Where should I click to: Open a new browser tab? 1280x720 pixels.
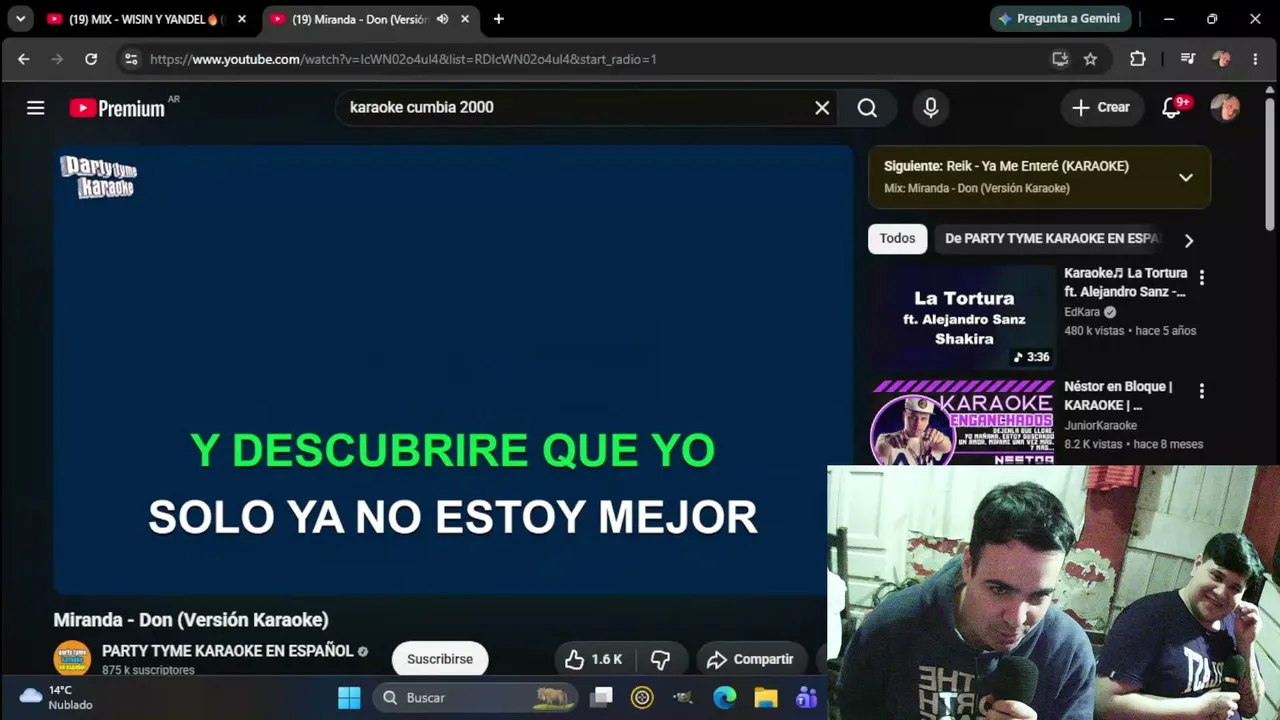point(498,19)
